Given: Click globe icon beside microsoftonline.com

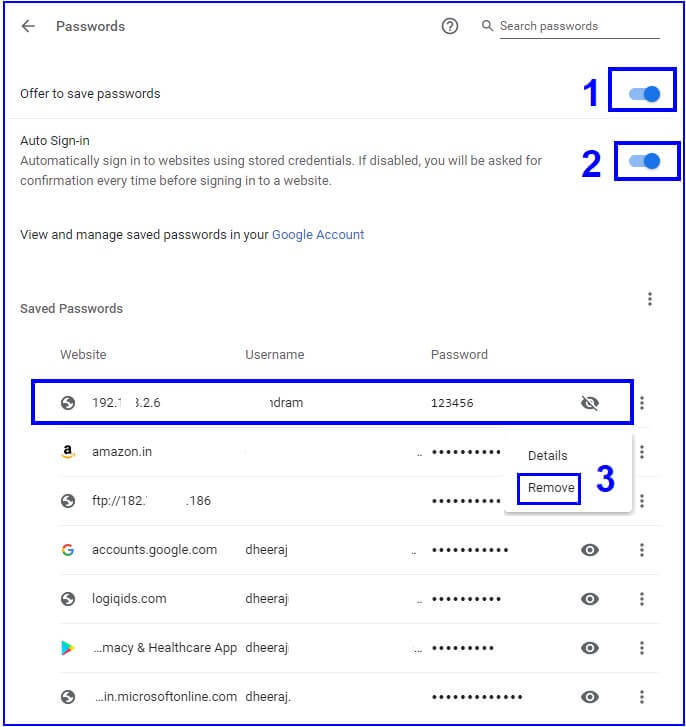Looking at the screenshot, I should pyautogui.click(x=68, y=697).
